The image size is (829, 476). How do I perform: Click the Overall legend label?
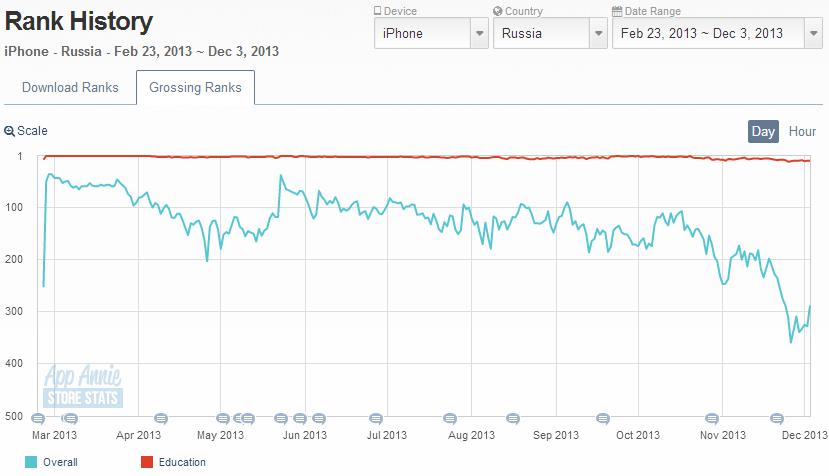[x=60, y=462]
